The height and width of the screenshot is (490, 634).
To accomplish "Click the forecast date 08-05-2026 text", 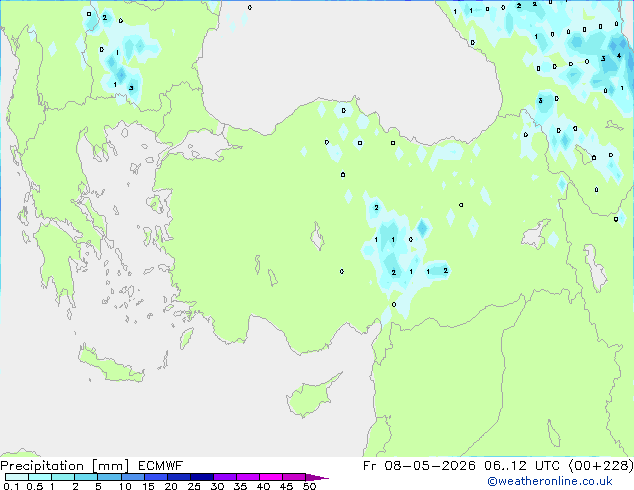I will (x=429, y=466).
